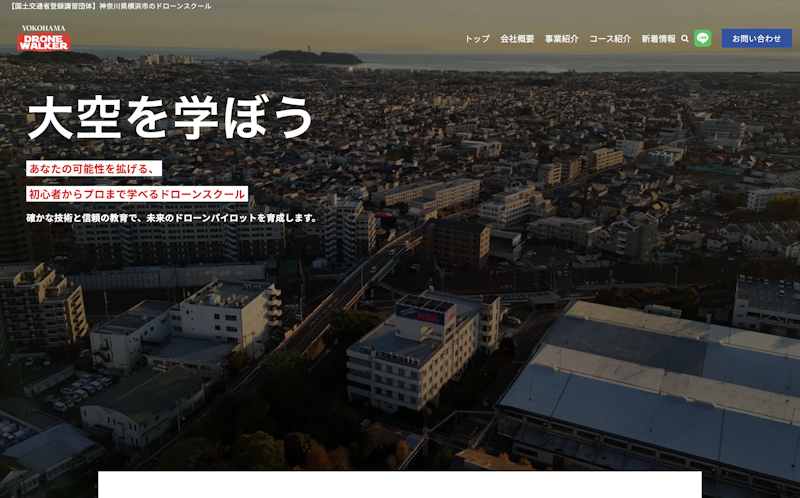800x498 pixels.
Task: Click the Yokohama Drone Walker logo
Action: 43,38
